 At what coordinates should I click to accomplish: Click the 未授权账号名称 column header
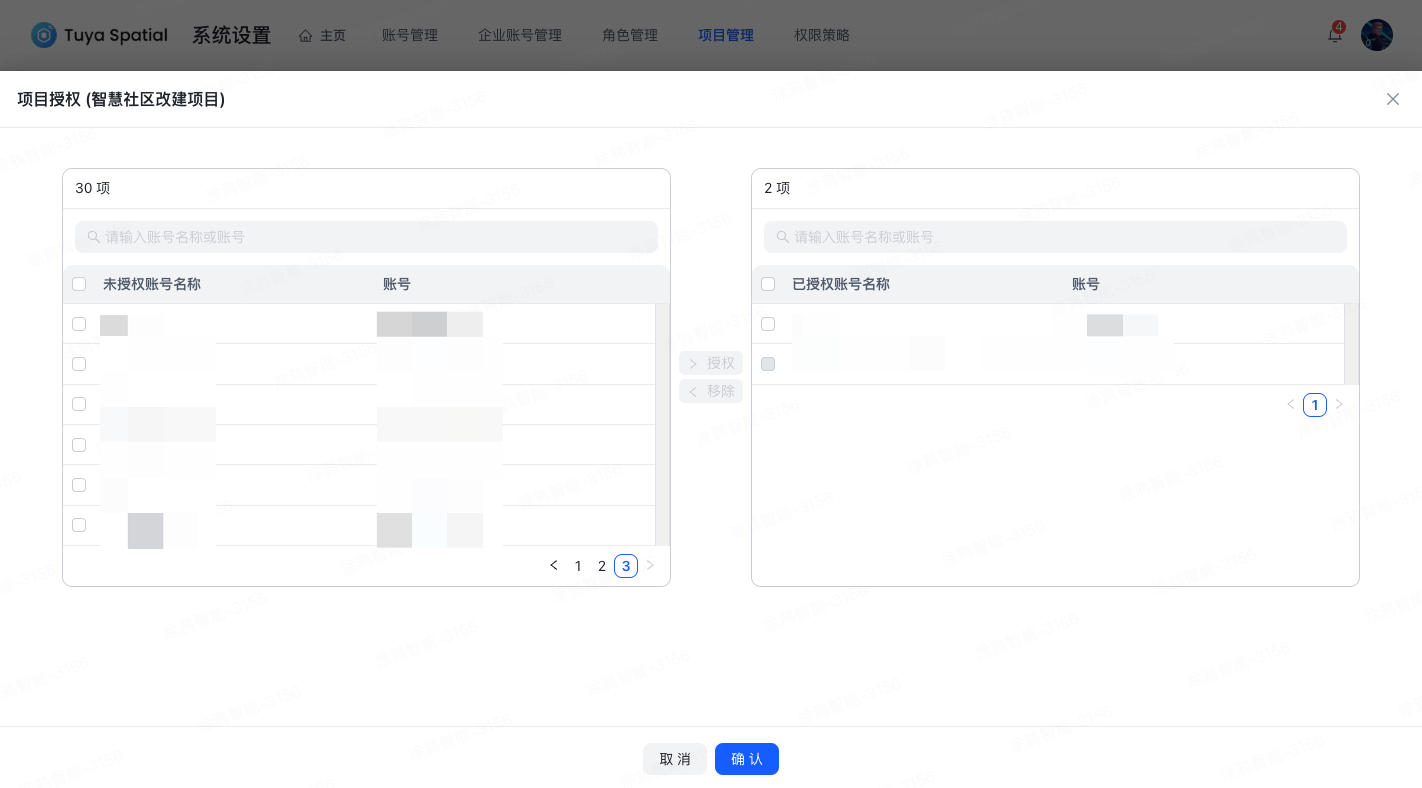[152, 284]
